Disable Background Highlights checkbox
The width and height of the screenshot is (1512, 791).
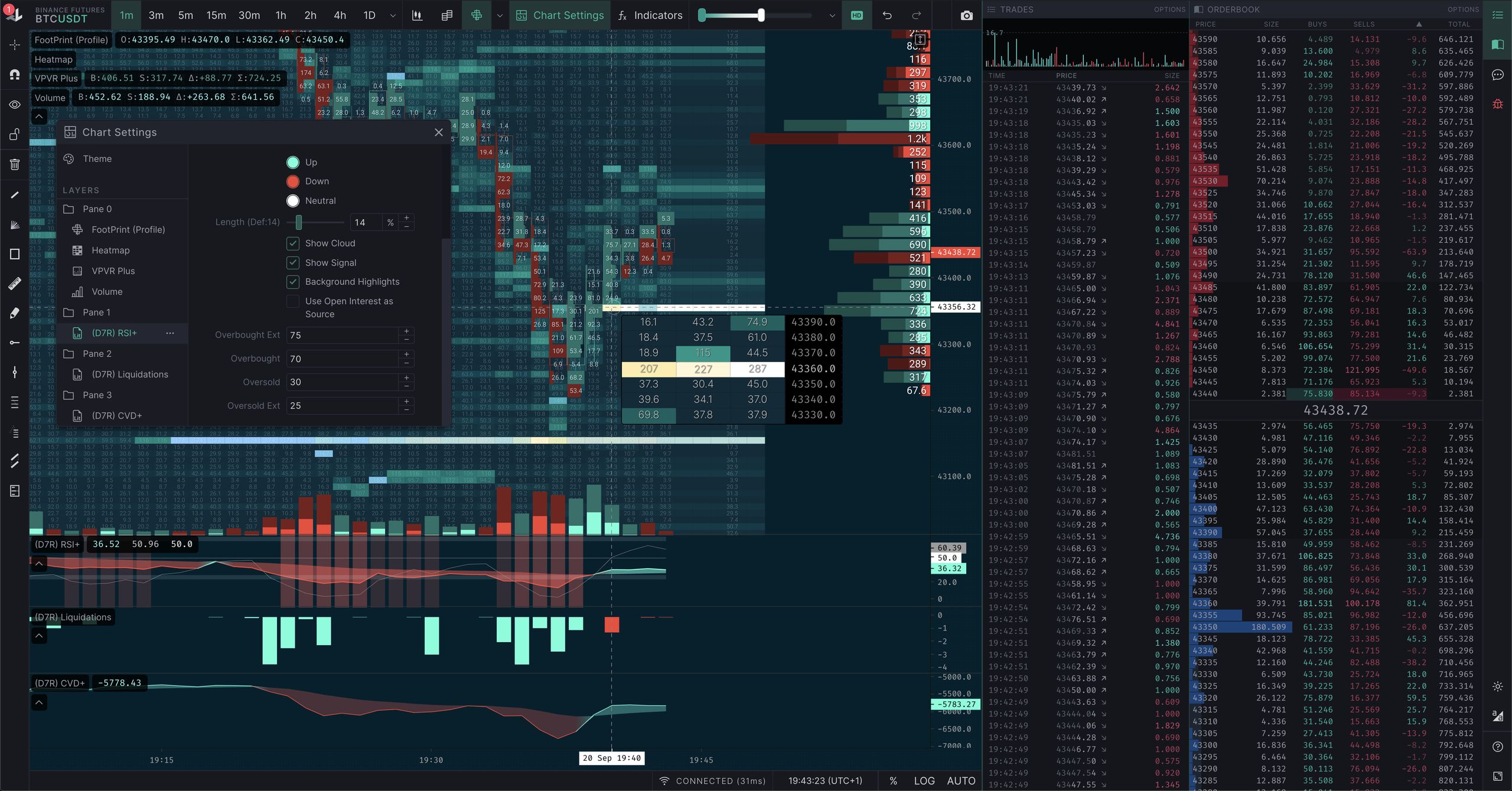[293, 282]
